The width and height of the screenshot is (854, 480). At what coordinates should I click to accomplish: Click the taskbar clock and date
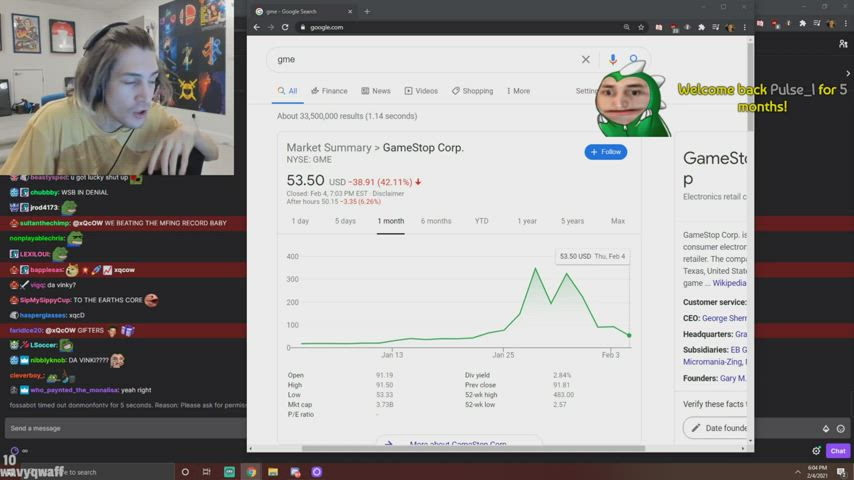point(817,472)
